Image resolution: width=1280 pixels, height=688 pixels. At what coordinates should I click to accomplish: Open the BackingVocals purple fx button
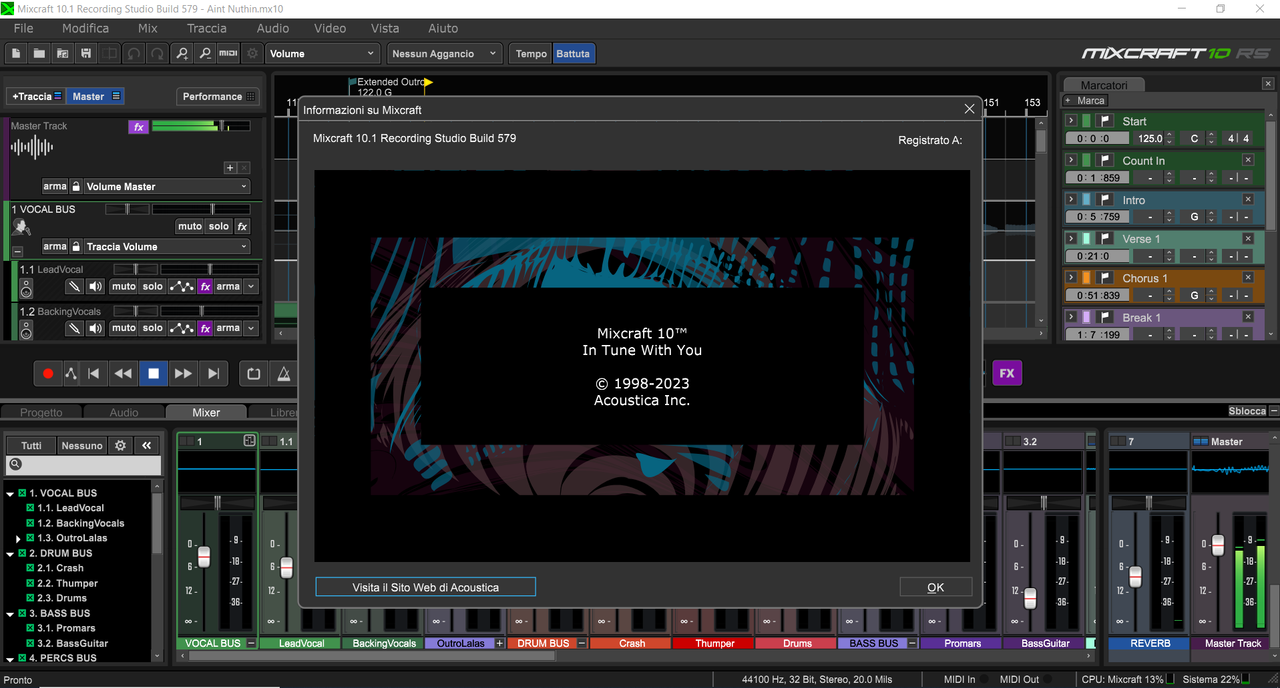[205, 328]
